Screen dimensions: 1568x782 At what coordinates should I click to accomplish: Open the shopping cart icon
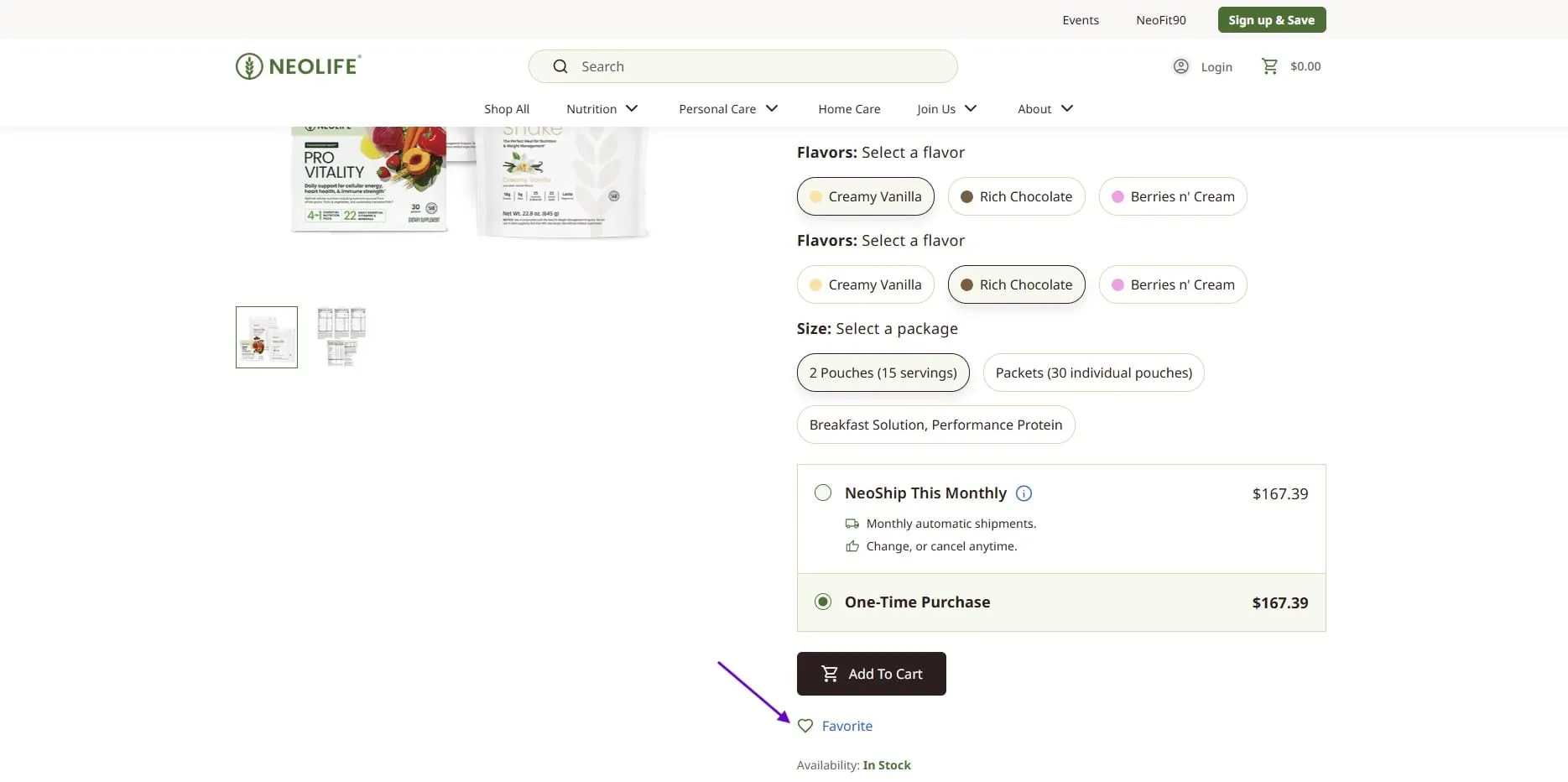click(x=1269, y=66)
